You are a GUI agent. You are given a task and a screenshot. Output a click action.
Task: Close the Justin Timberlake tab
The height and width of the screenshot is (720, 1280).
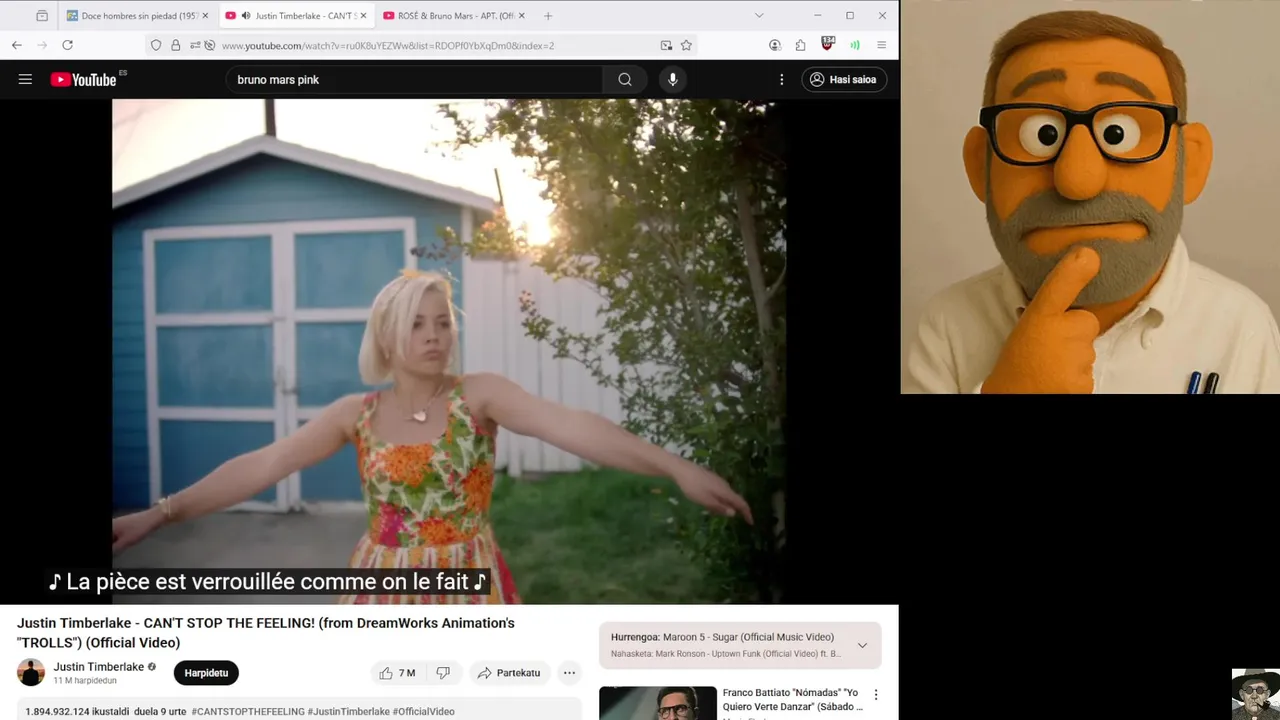362,16
